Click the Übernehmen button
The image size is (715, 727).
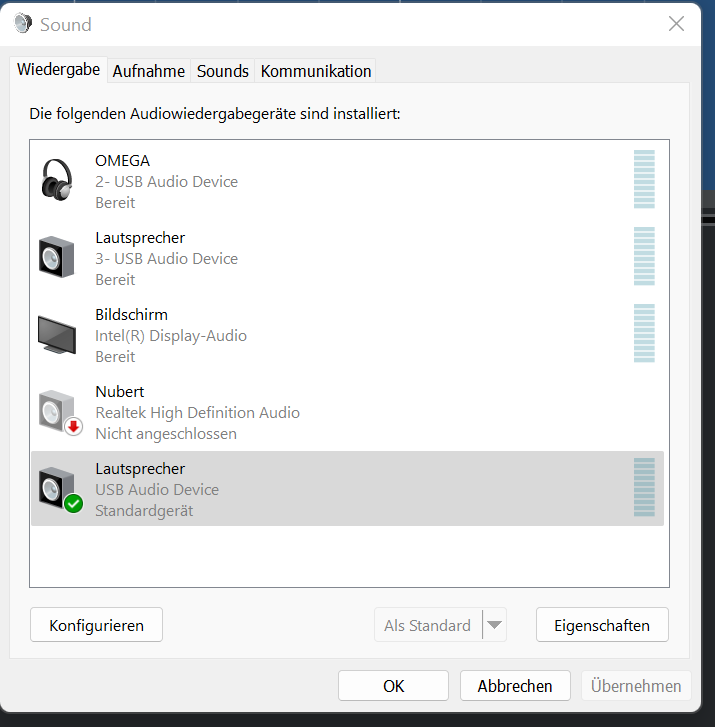click(x=636, y=686)
